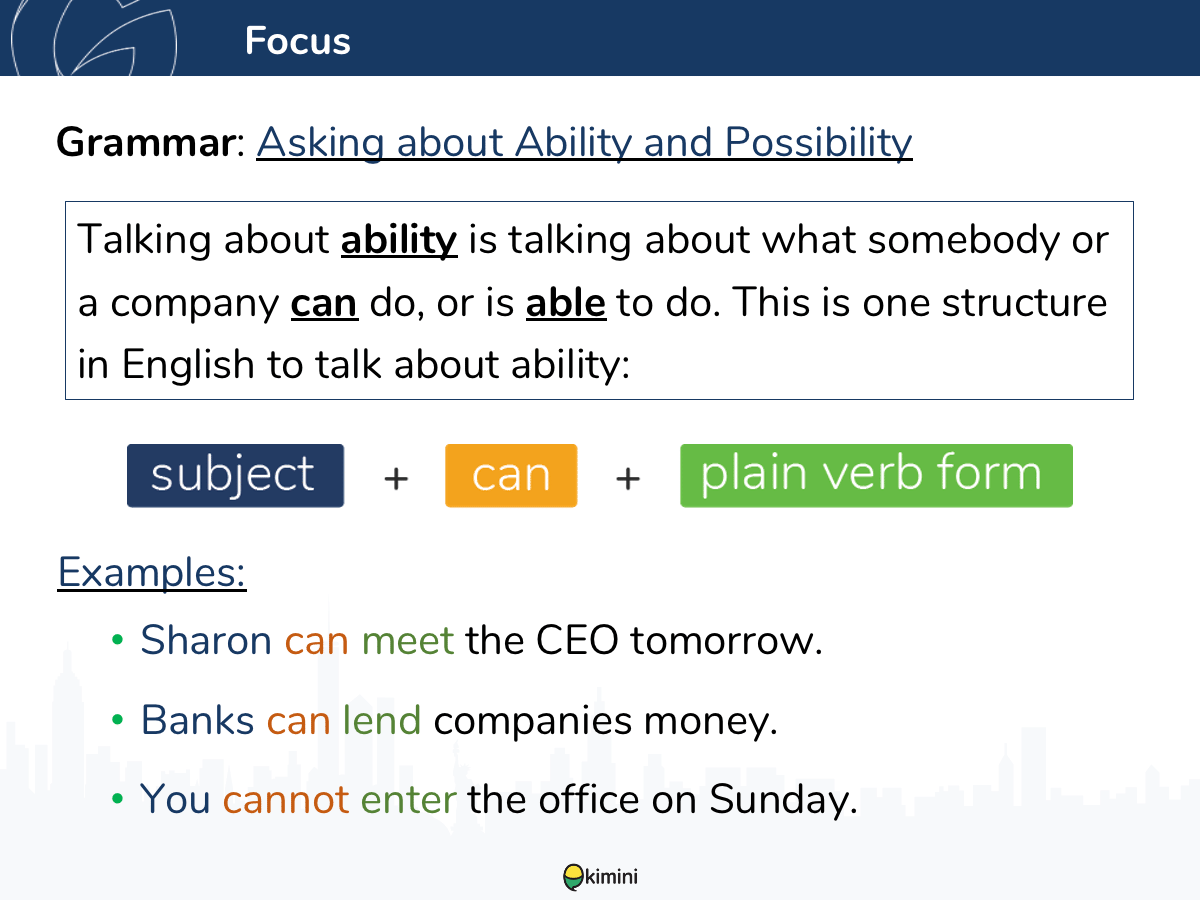Click the green word enter

point(408,800)
